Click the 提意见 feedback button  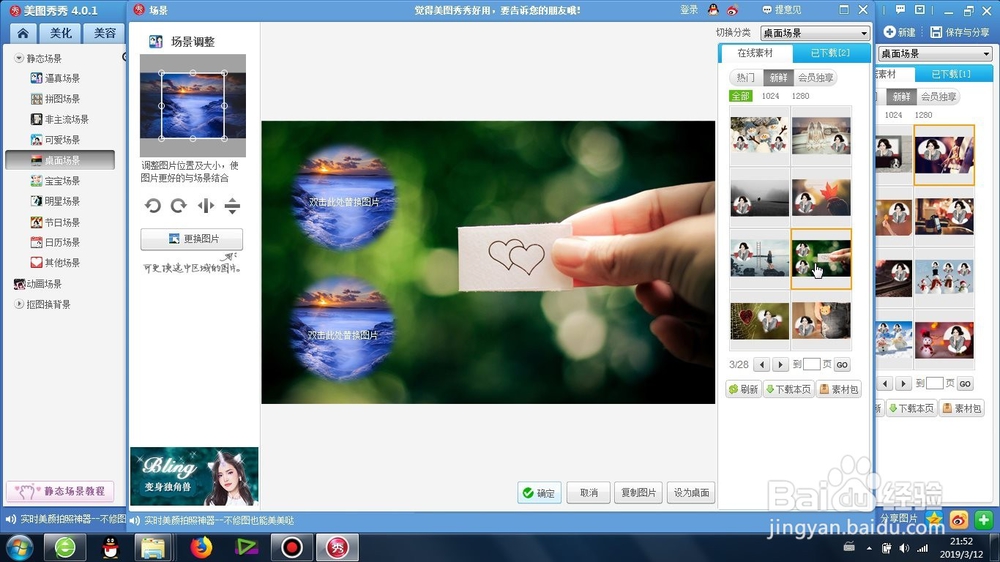pos(782,10)
